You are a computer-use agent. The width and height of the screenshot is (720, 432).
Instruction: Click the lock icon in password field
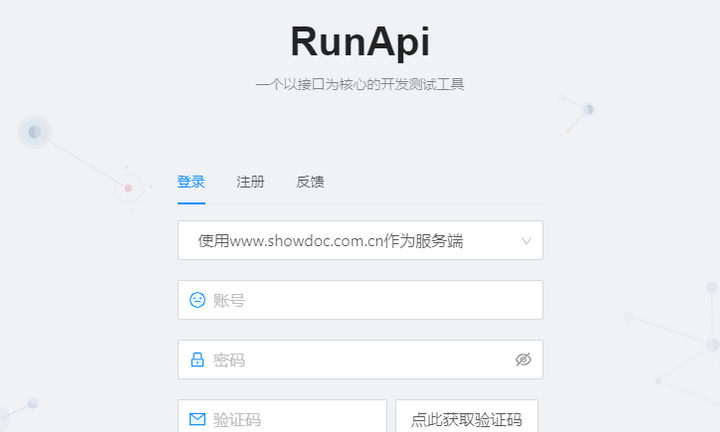coord(197,360)
